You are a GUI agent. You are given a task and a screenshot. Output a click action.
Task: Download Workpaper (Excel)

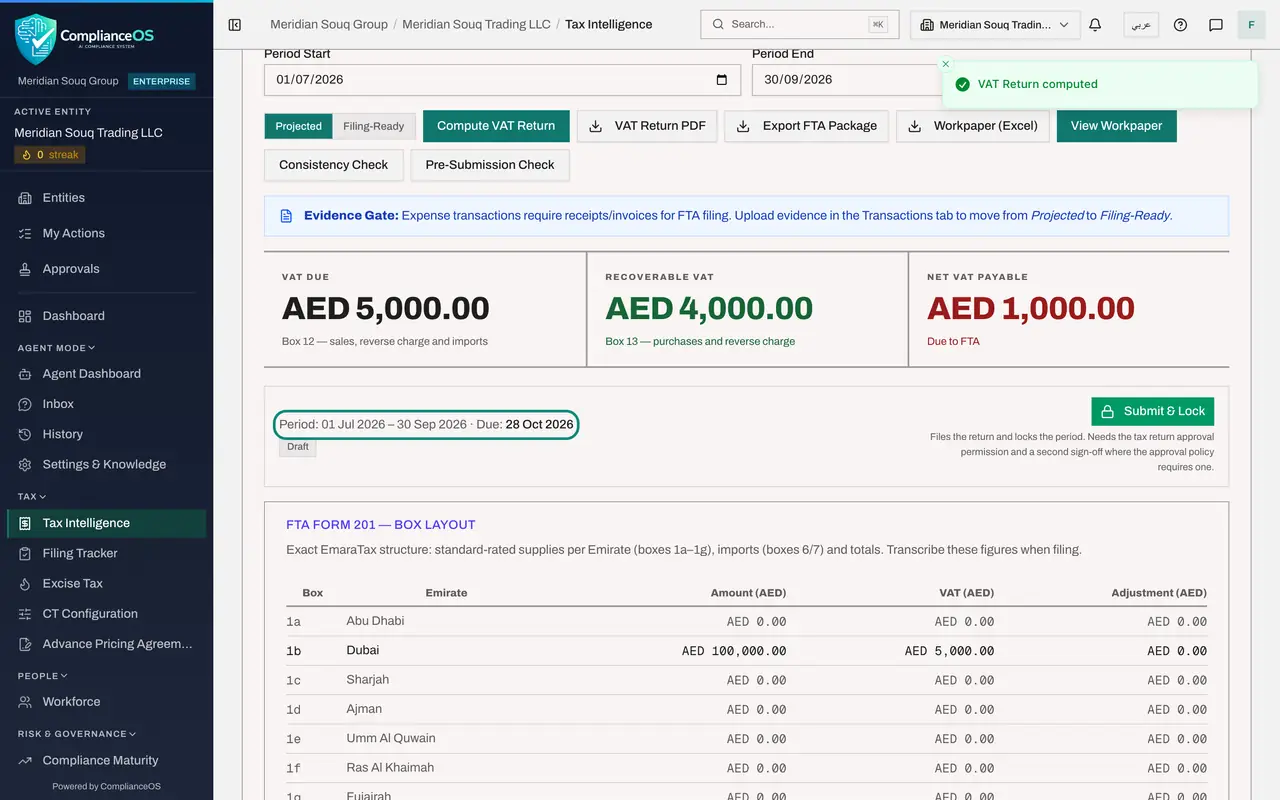[x=972, y=126]
